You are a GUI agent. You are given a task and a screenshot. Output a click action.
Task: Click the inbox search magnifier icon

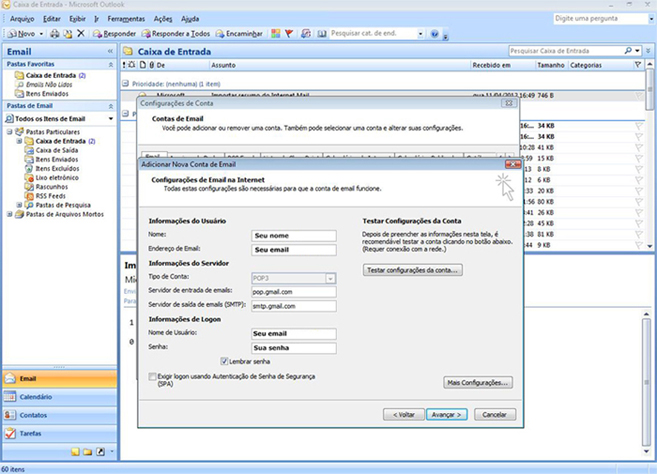628,51
